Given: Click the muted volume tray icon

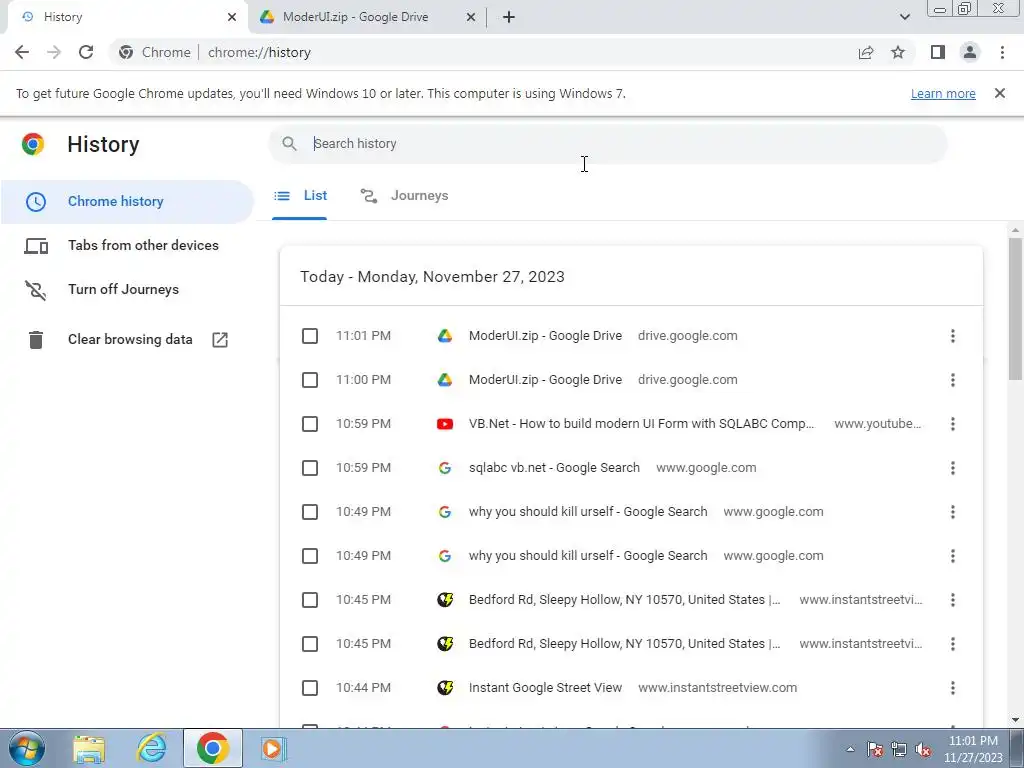Looking at the screenshot, I should click(923, 750).
